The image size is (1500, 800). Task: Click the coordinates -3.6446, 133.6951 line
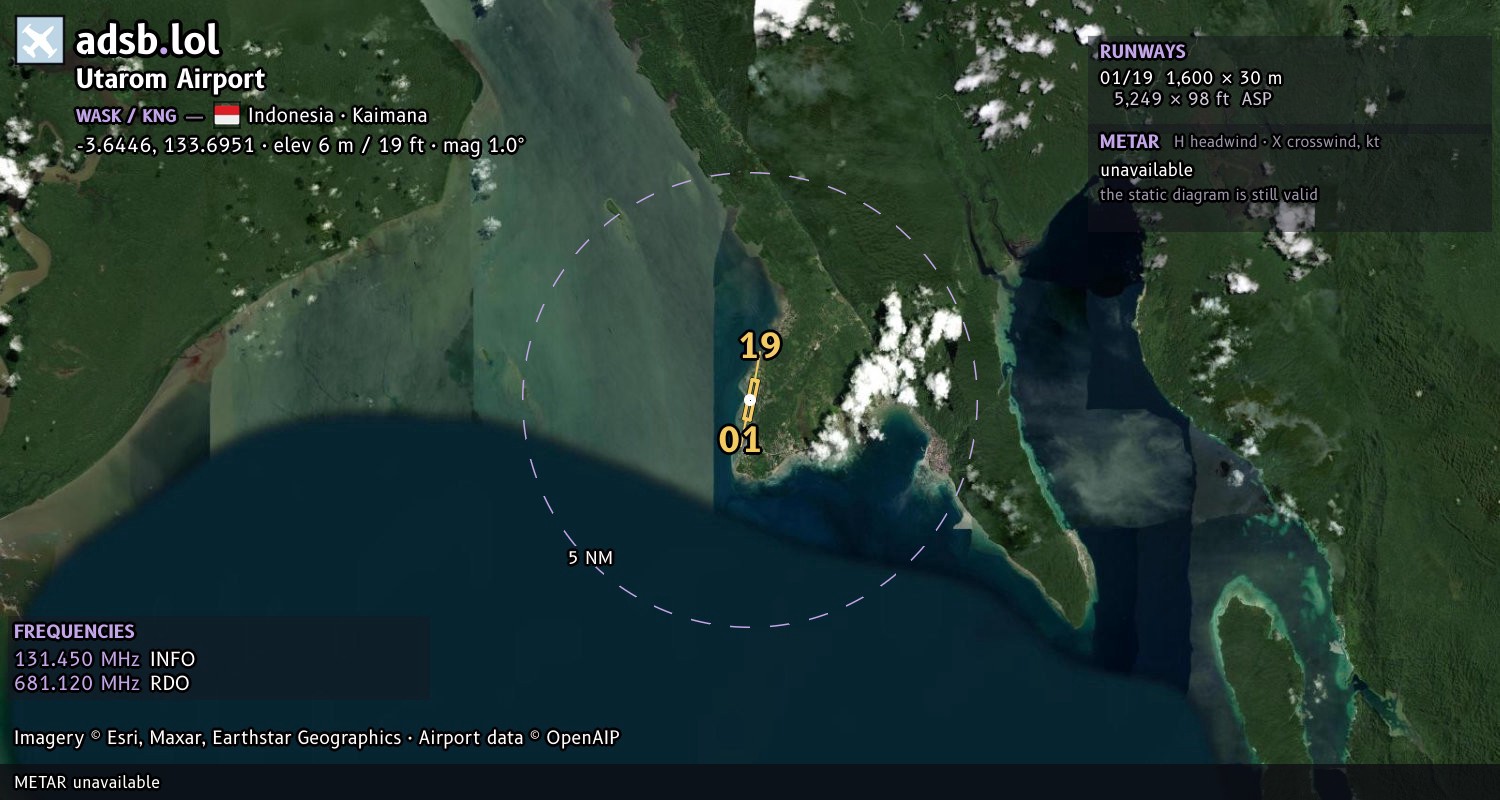(x=300, y=145)
